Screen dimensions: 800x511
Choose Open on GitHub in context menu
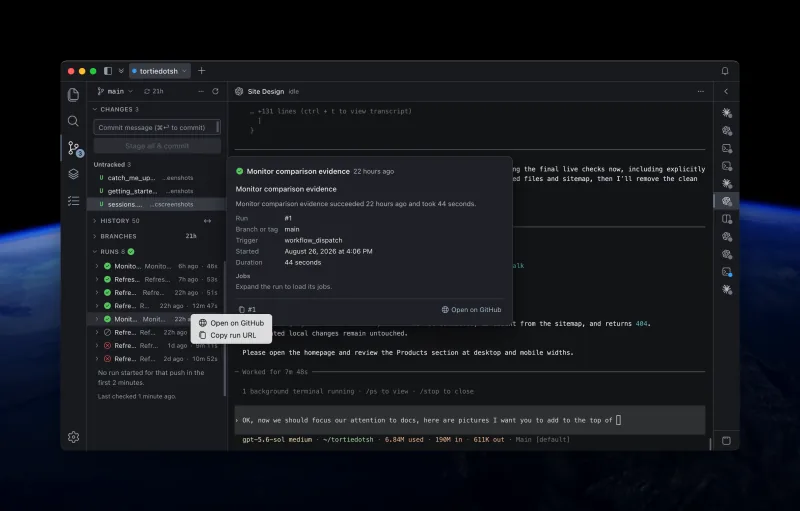(x=231, y=323)
